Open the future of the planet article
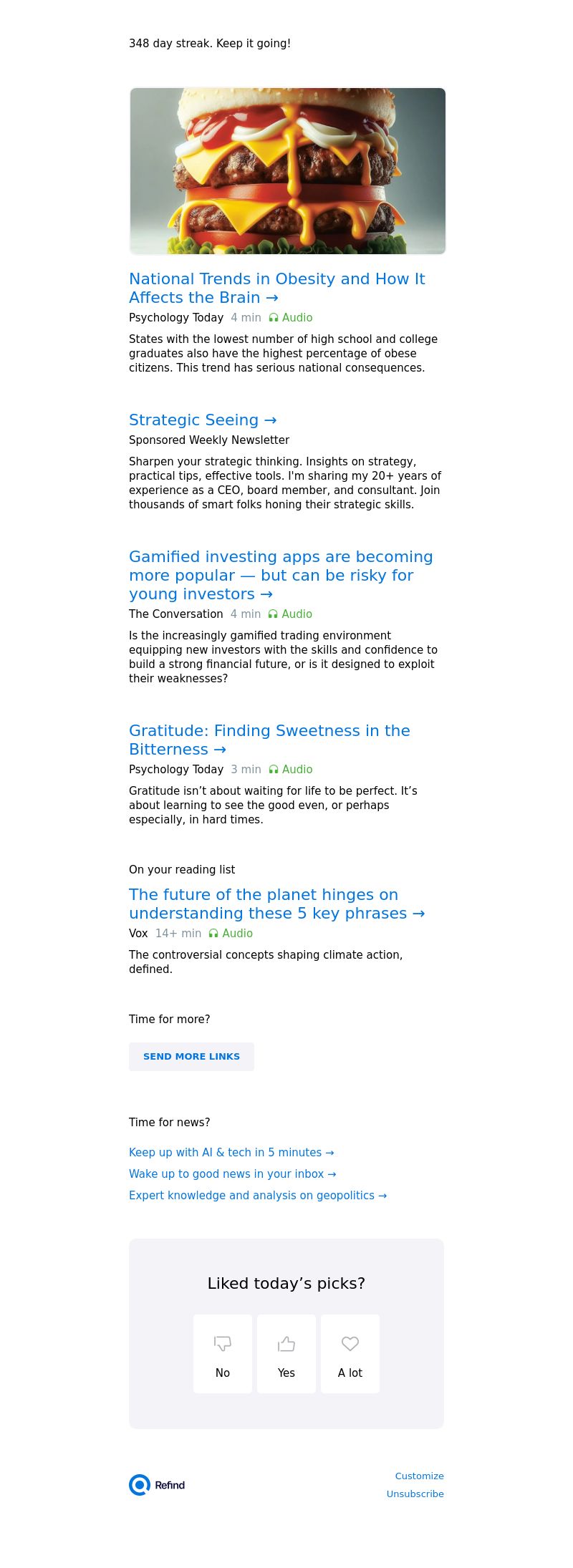 tap(277, 904)
